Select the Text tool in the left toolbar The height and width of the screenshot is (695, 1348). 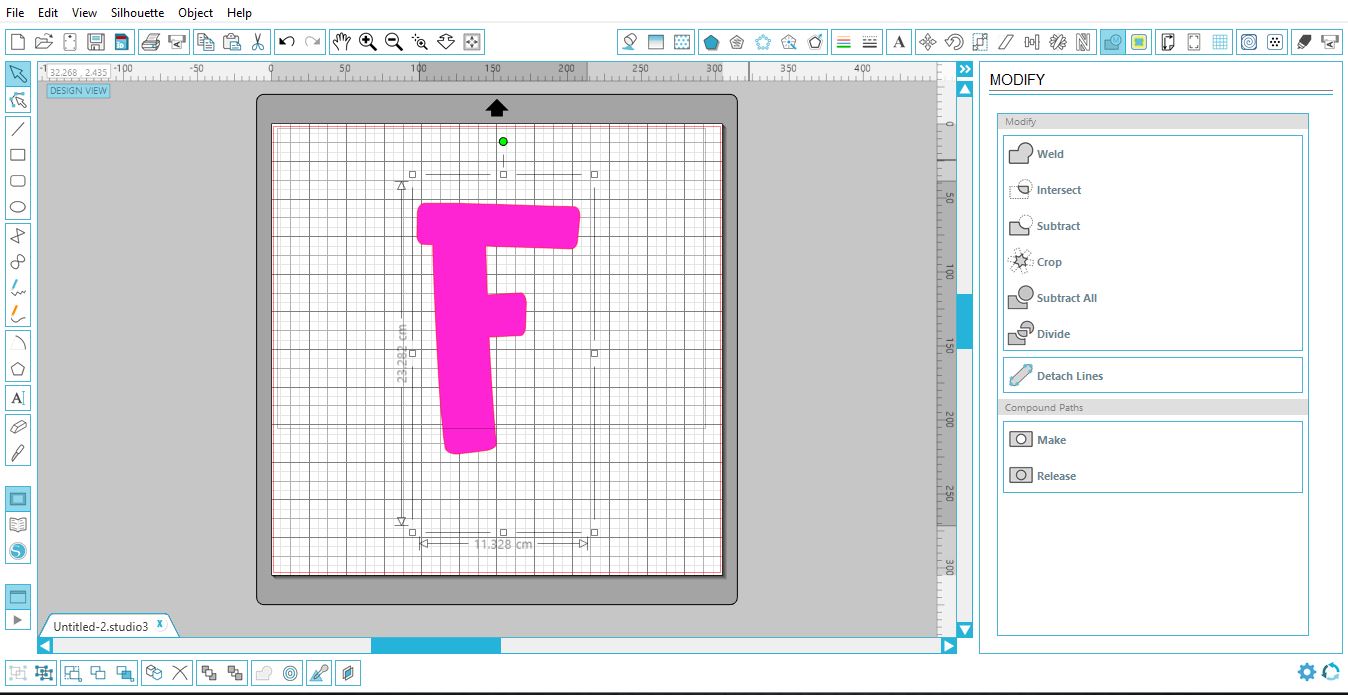coord(17,398)
